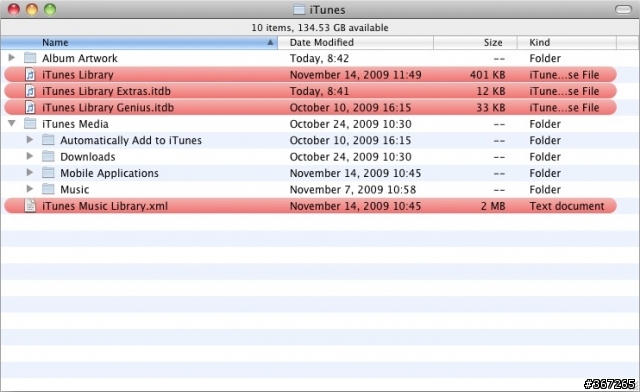The image size is (640, 392).
Task: Select the Mobile Applications folder name
Action: pos(109,173)
